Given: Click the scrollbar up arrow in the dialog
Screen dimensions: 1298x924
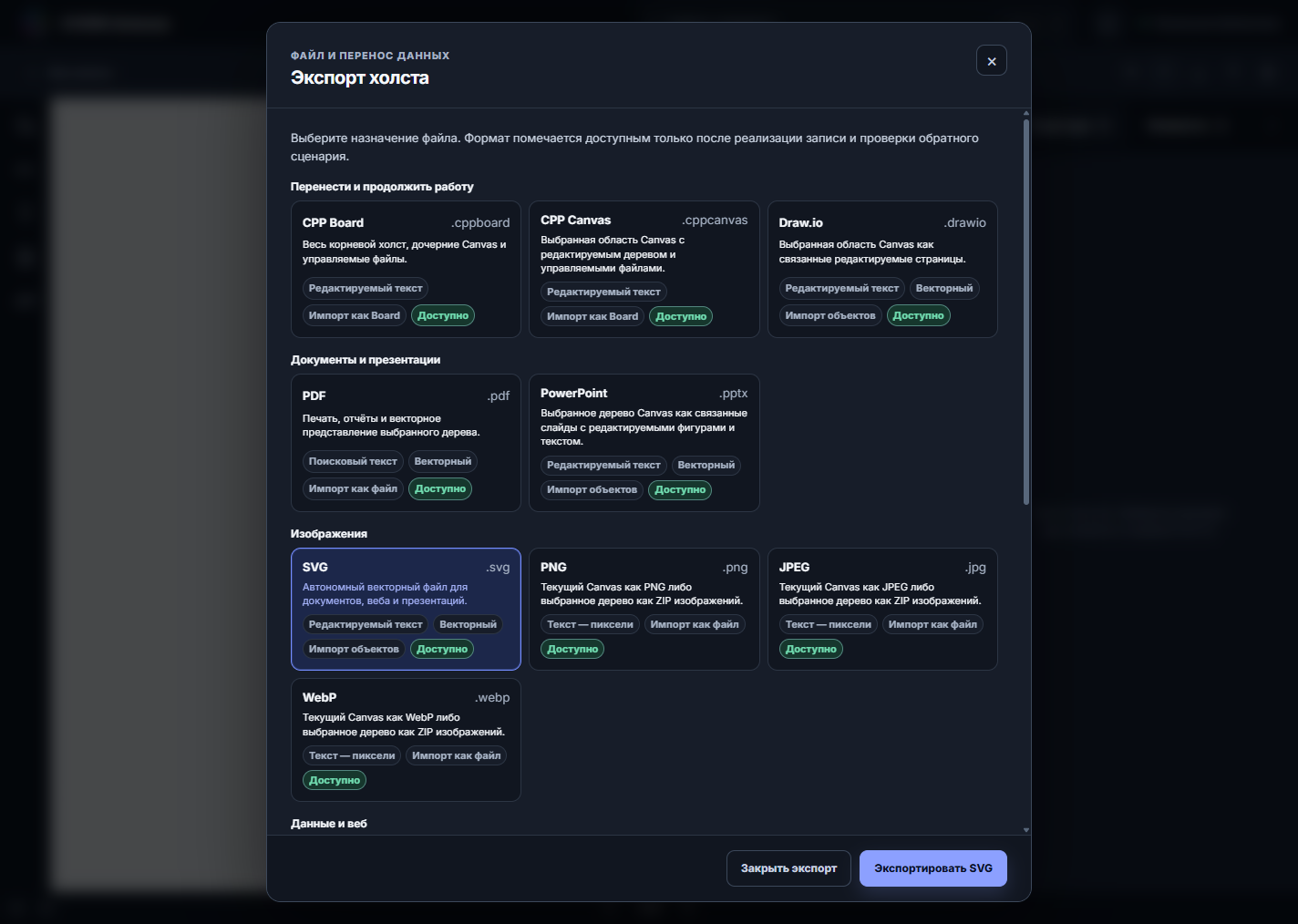Looking at the screenshot, I should [x=1026, y=114].
